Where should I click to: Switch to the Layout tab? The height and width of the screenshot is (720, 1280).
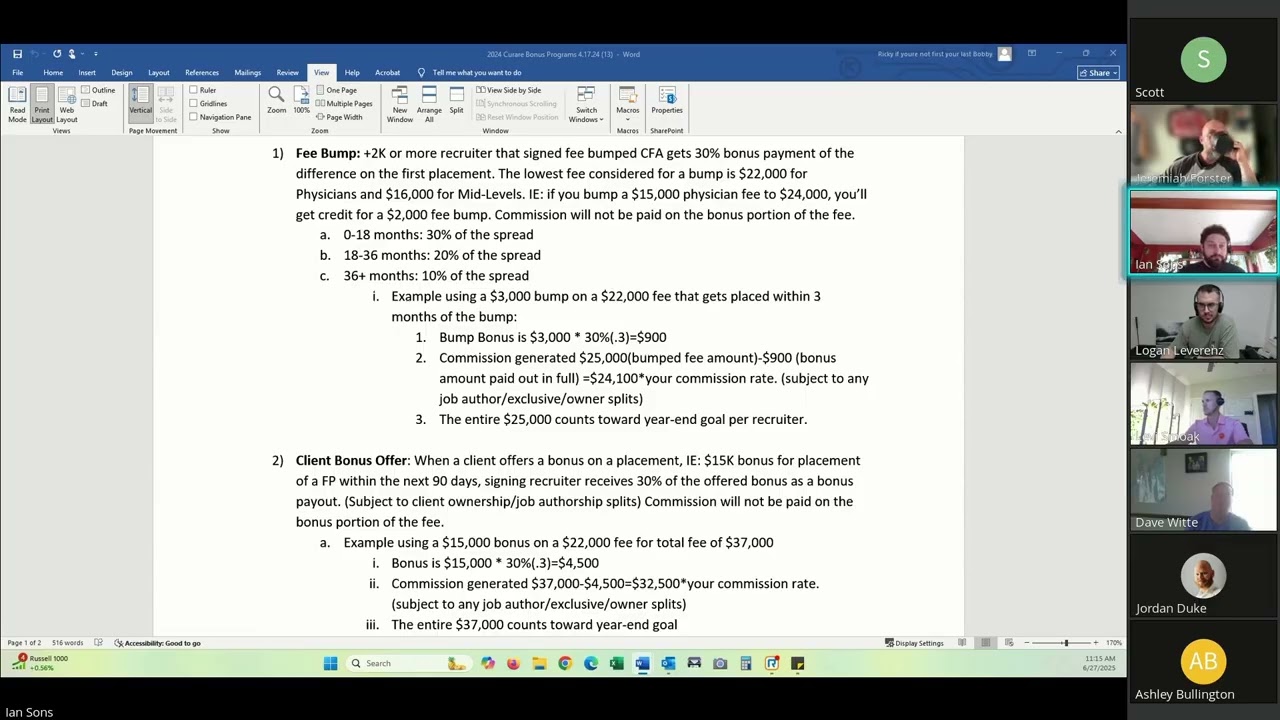point(159,73)
